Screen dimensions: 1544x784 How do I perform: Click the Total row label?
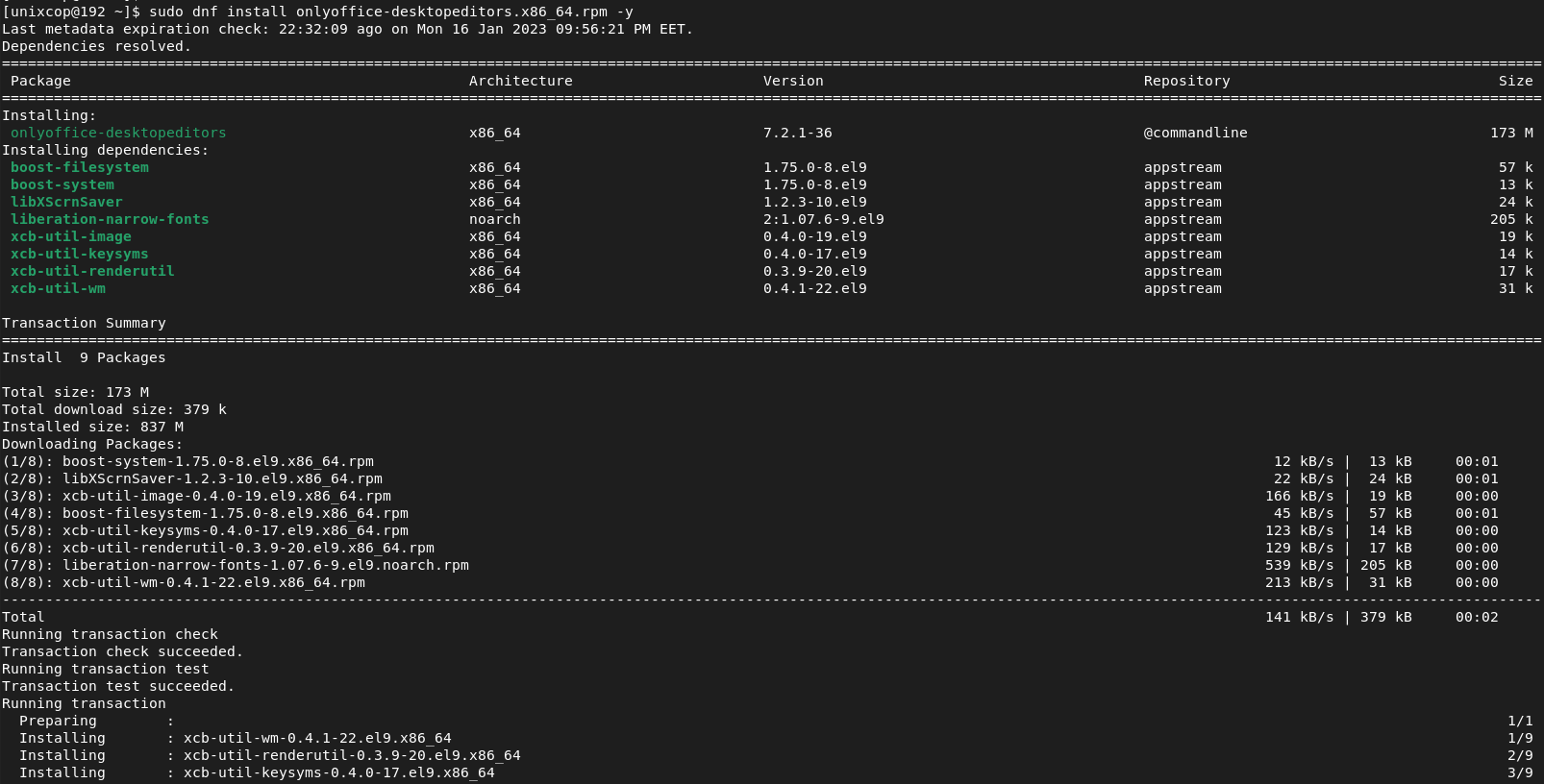pyautogui.click(x=23, y=617)
